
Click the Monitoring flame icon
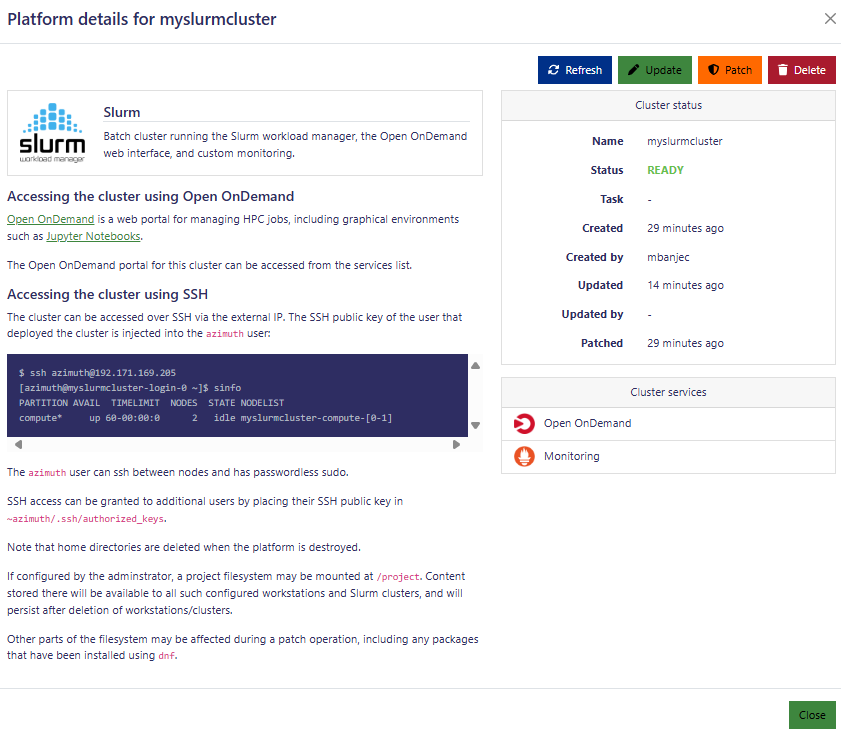tap(524, 456)
